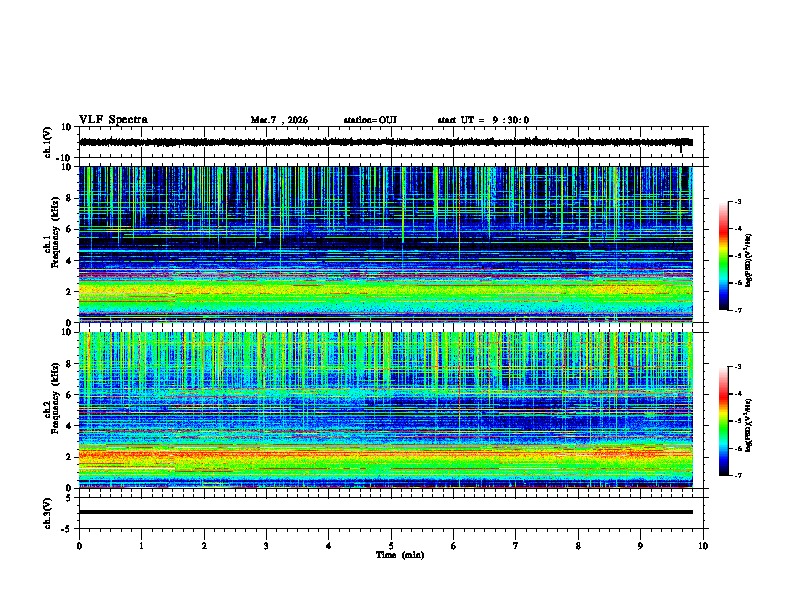The image size is (792, 612).
Task: Click the "-10" tick on the ch.1(V) axis
Action: click(65, 158)
